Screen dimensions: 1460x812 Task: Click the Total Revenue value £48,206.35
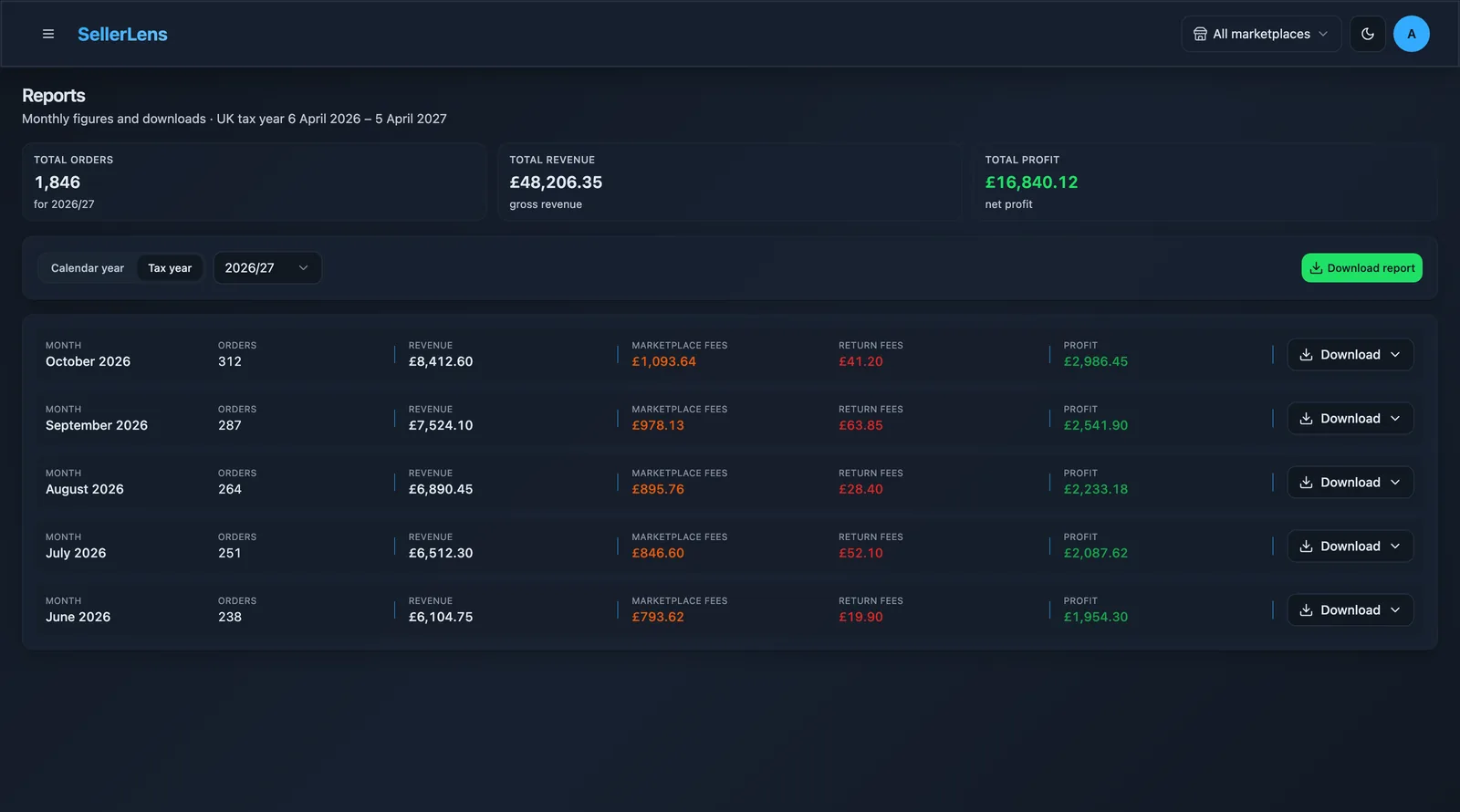(x=556, y=182)
